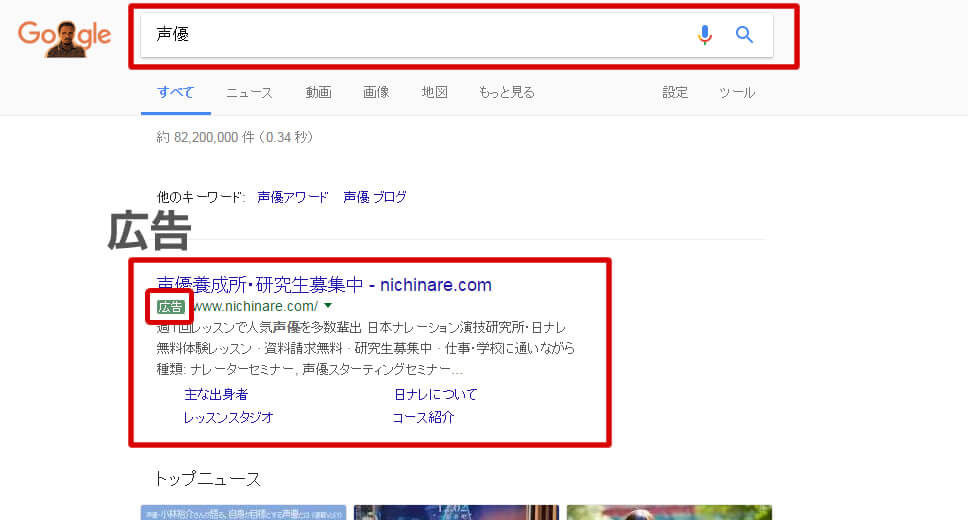Click the 声優アワード keyword link
Viewport: 968px width, 520px height.
[293, 197]
